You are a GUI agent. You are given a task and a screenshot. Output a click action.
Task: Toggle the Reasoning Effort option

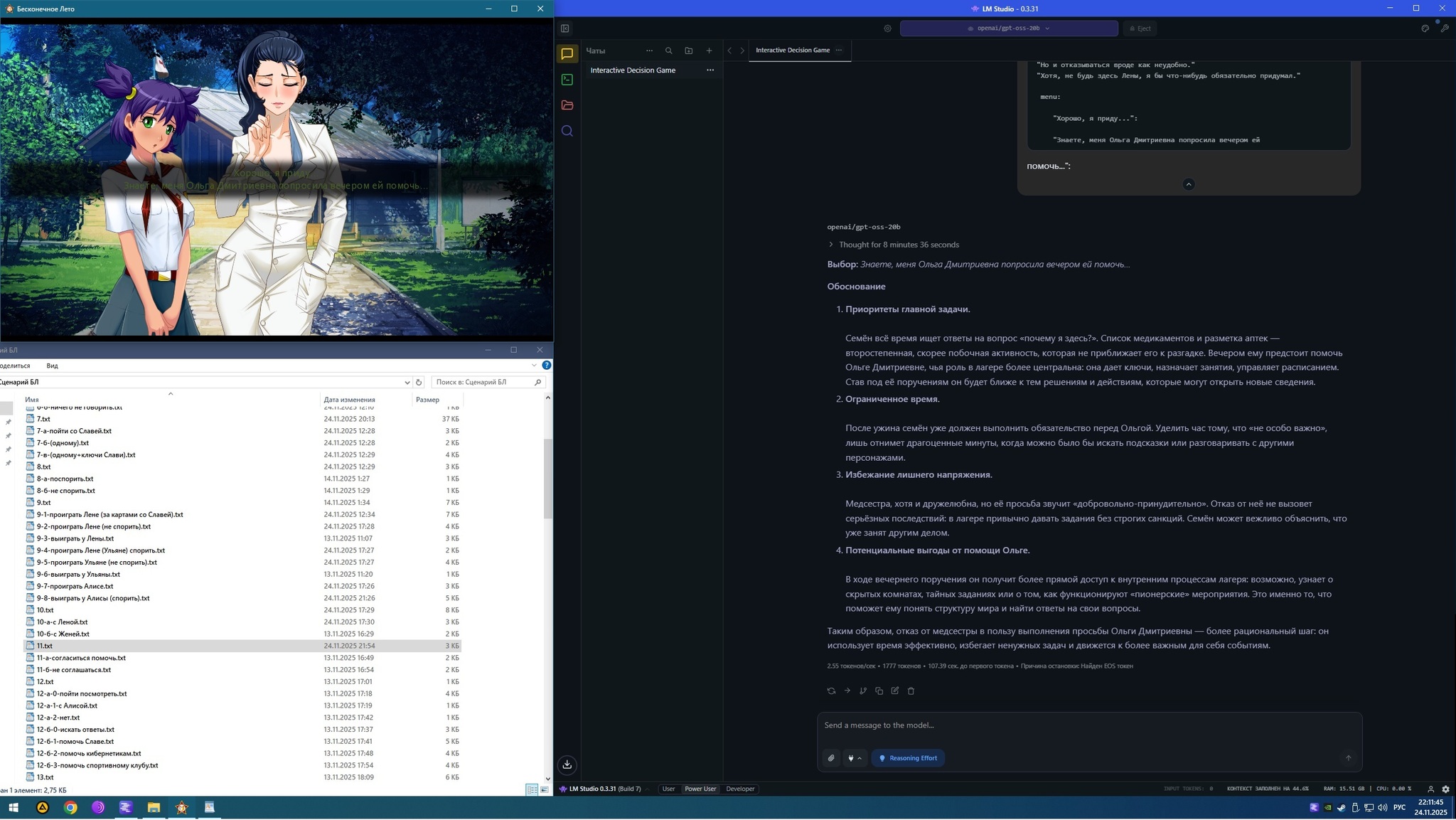tap(908, 758)
